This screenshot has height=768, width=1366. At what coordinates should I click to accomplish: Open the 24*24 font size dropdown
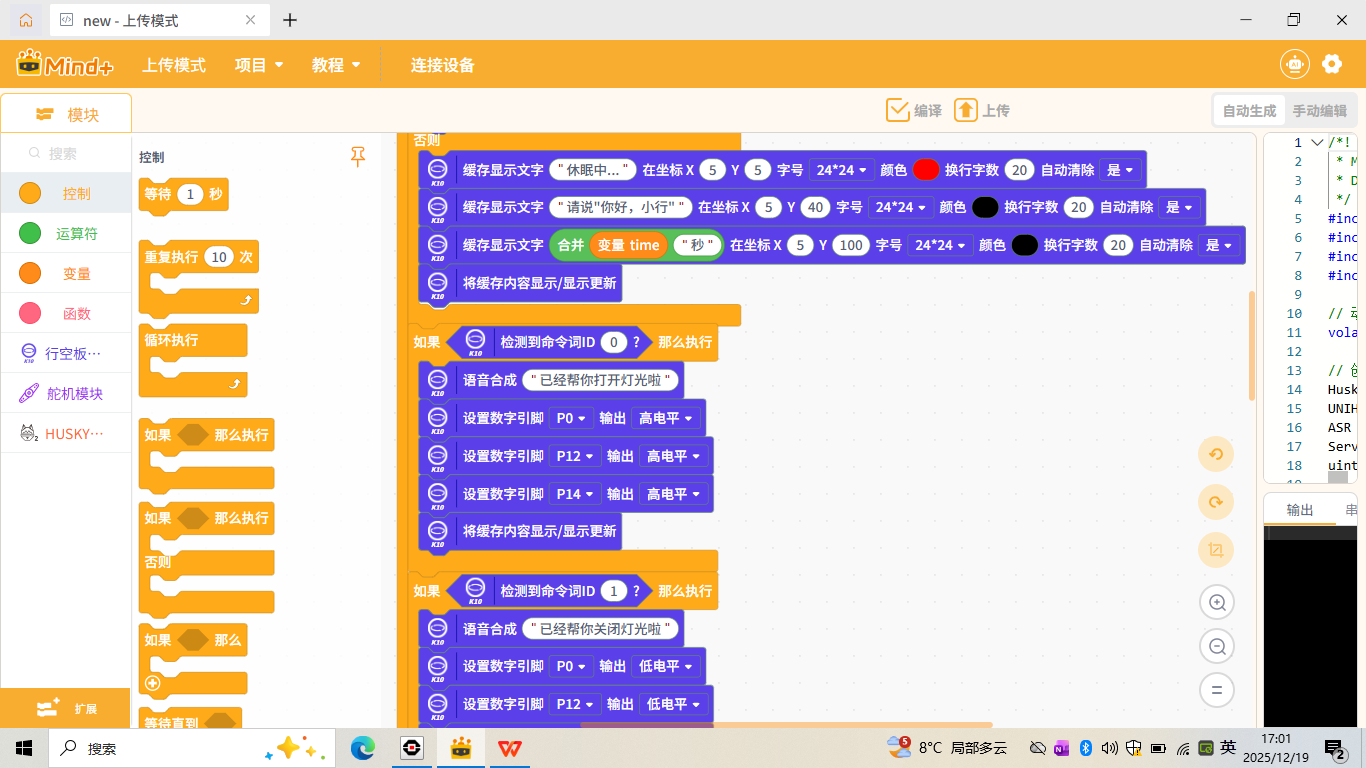pos(842,169)
